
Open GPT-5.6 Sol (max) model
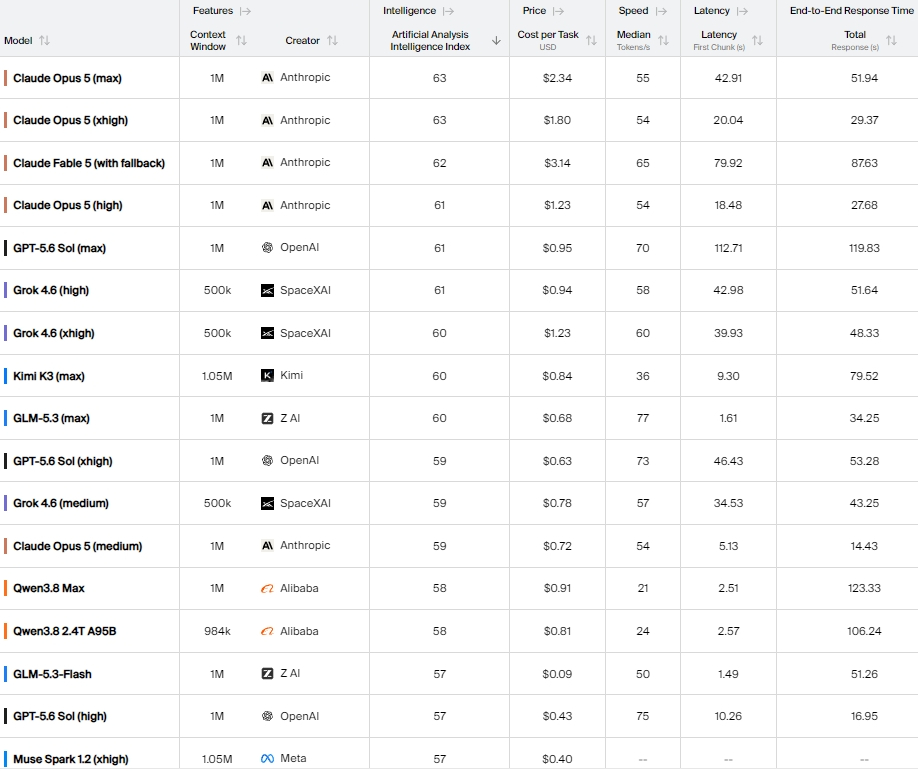[x=60, y=248]
